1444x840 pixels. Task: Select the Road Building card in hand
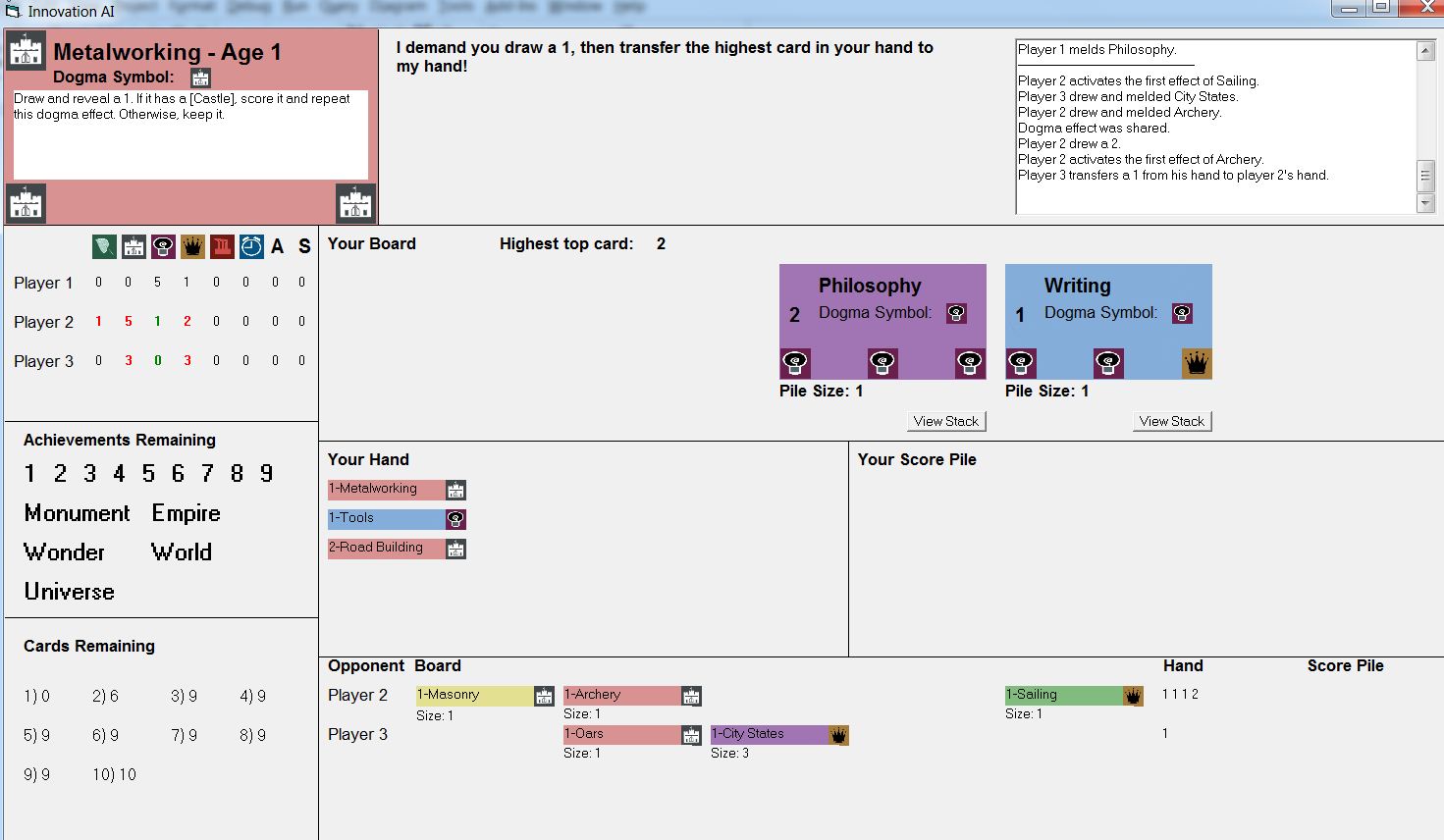tap(386, 548)
